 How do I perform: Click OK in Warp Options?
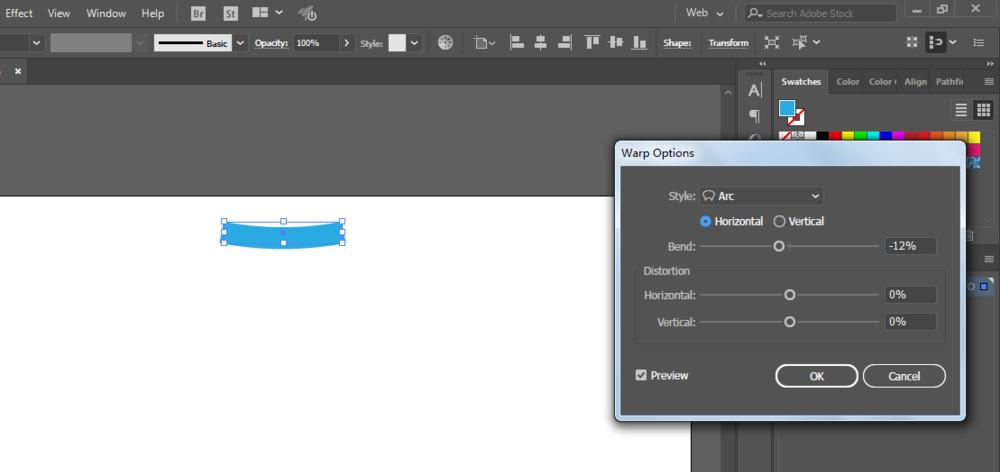(816, 376)
